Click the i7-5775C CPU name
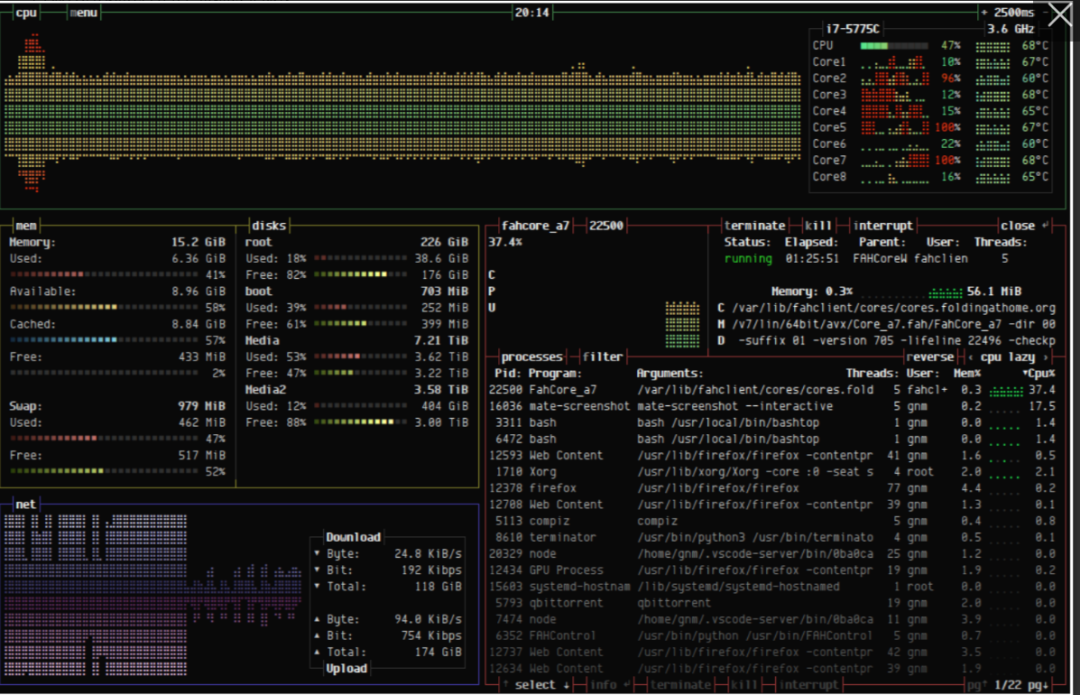The width and height of the screenshot is (1080, 695). point(853,29)
